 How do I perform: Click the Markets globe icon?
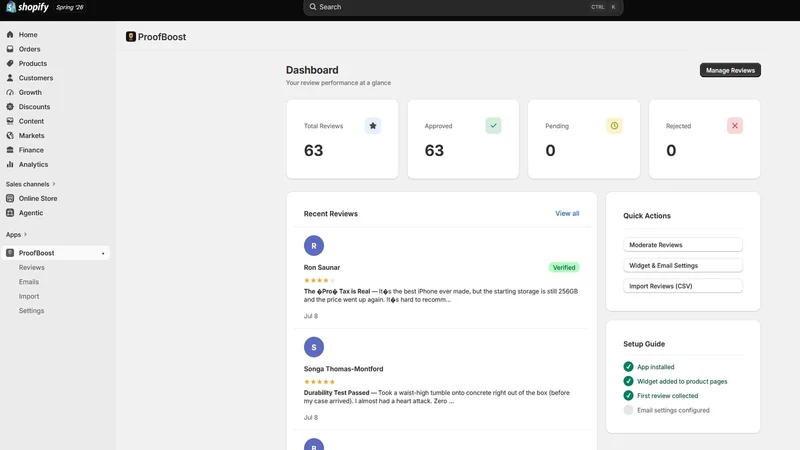[10, 135]
